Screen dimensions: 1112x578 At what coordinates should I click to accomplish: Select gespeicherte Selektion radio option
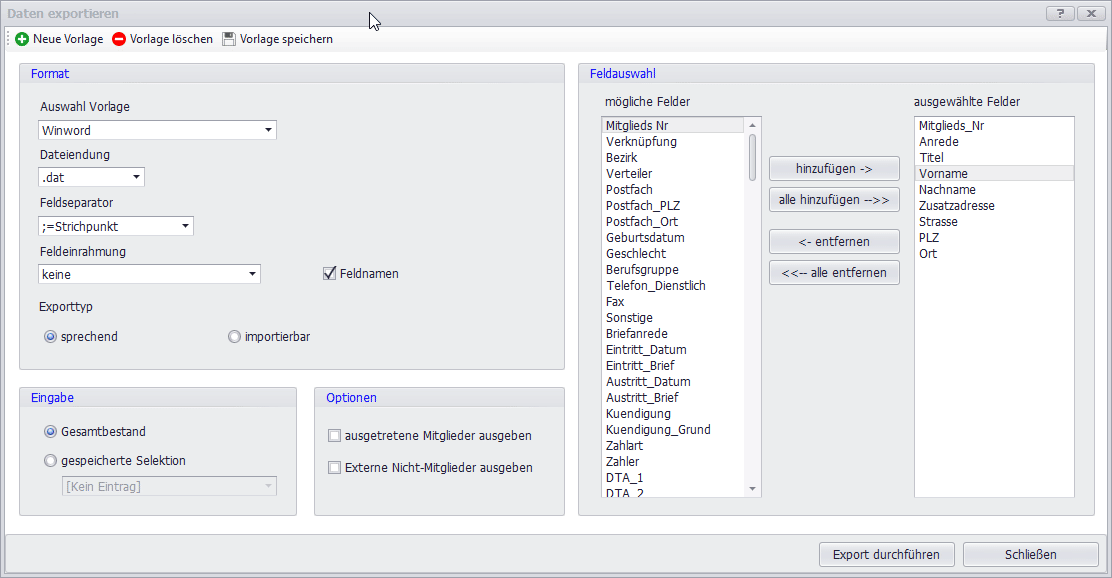[51, 461]
